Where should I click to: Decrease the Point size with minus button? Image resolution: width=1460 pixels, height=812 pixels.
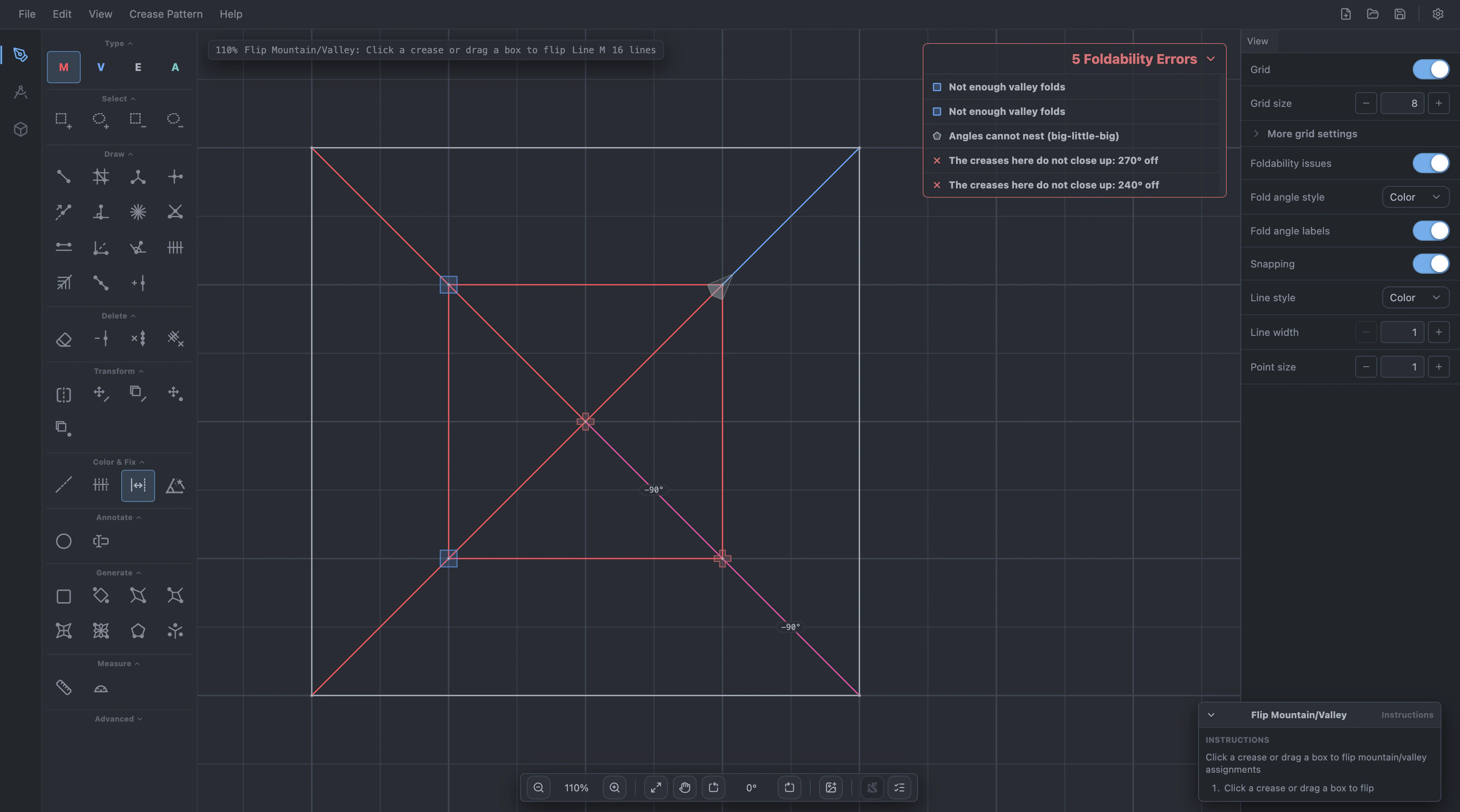[1366, 367]
